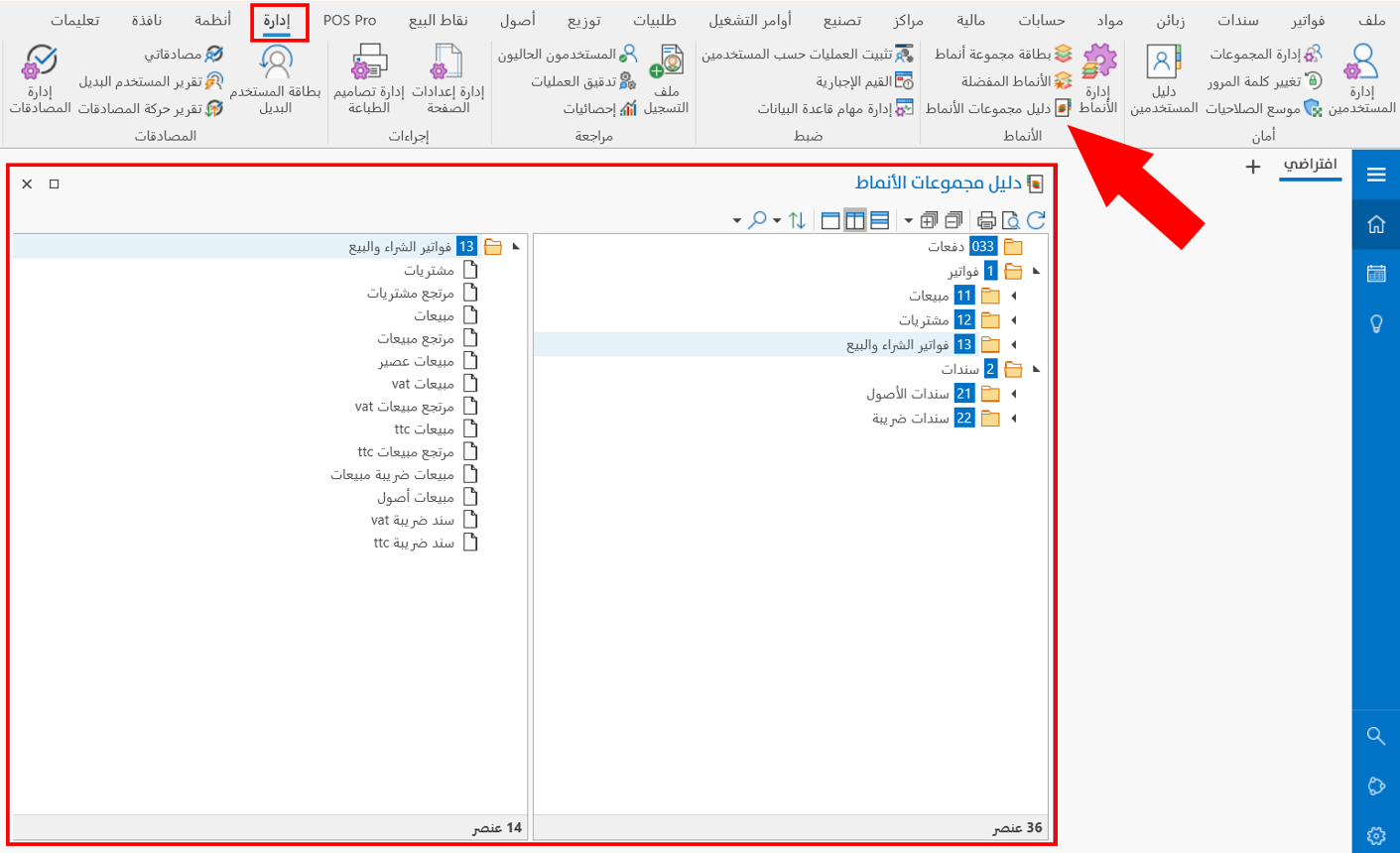The image size is (1400, 853).
Task: Collapse the فواتير tree branch
Action: [1037, 269]
